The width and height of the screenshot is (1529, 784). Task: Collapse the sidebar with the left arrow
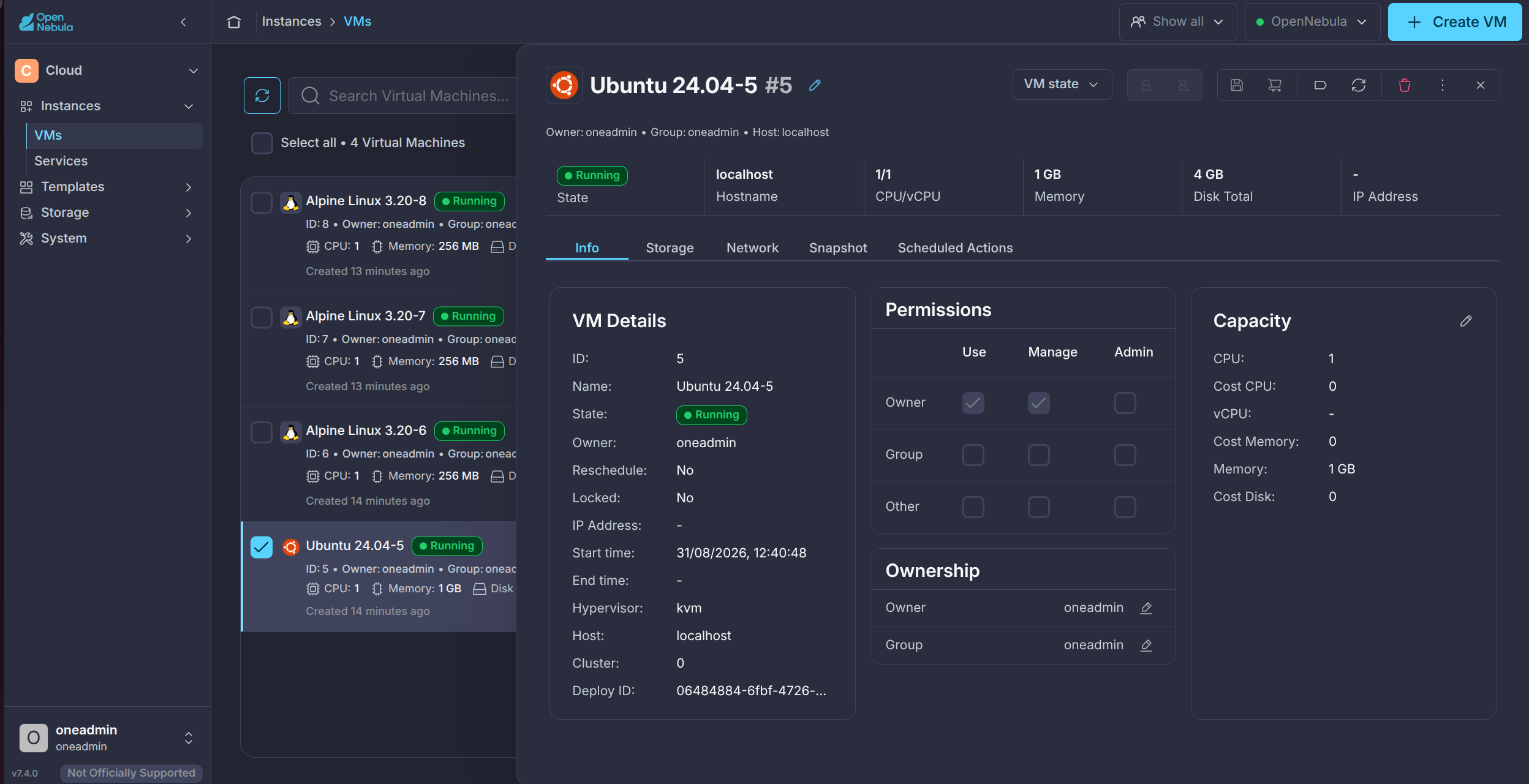coord(183,22)
